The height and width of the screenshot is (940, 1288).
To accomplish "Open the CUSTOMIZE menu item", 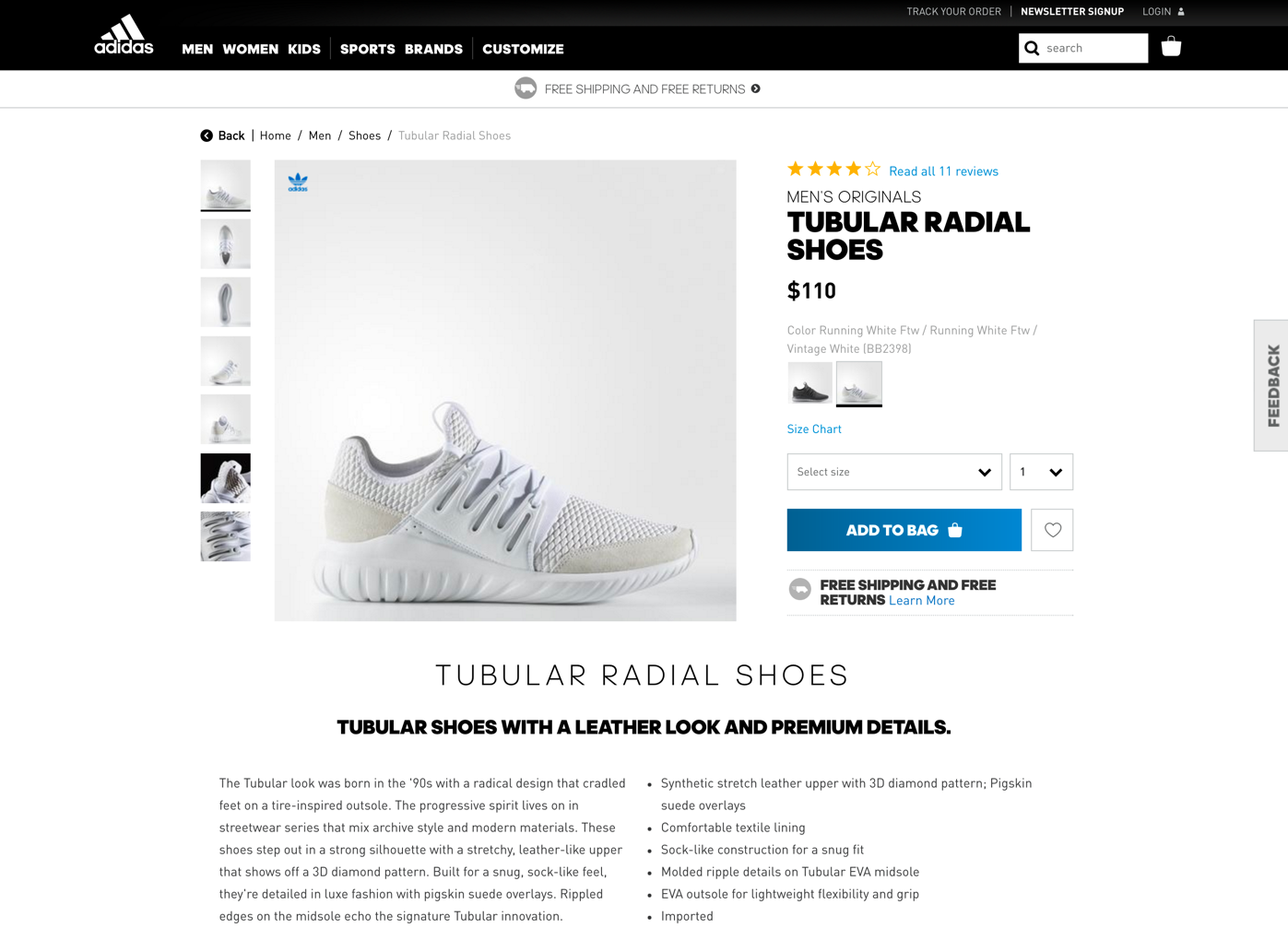I will coord(523,49).
